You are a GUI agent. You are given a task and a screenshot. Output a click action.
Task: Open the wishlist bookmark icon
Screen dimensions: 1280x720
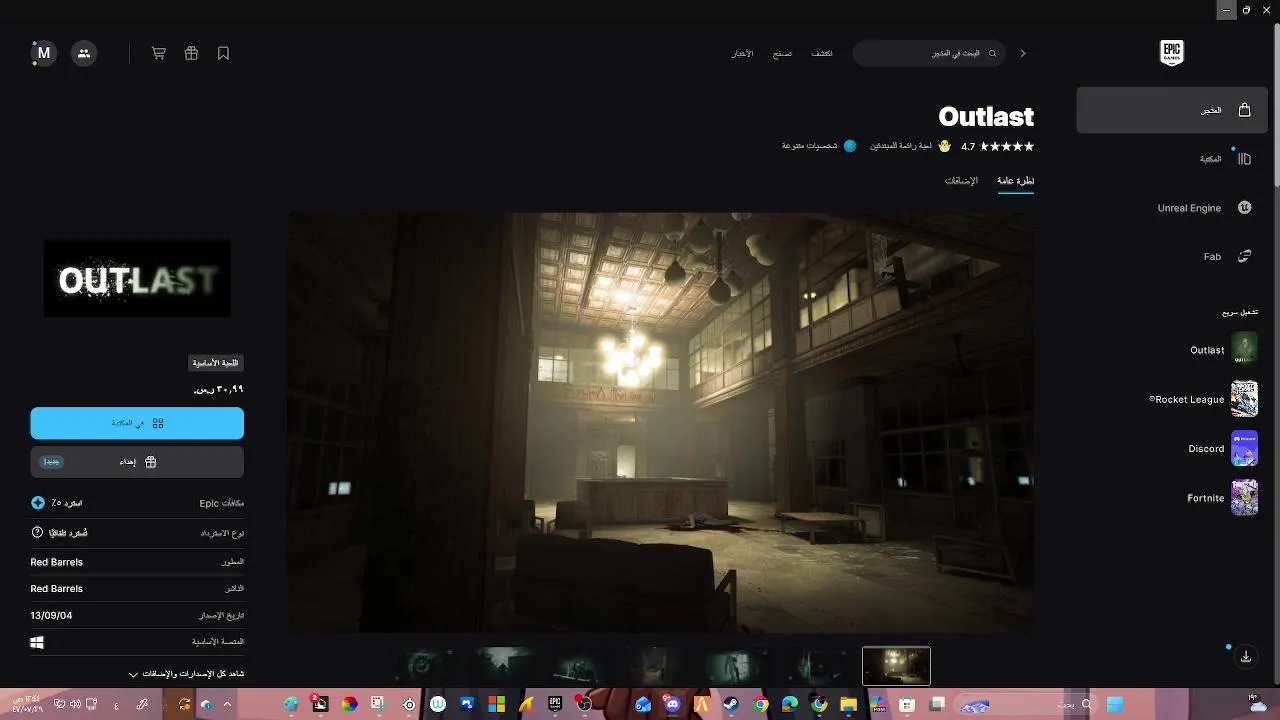223,53
